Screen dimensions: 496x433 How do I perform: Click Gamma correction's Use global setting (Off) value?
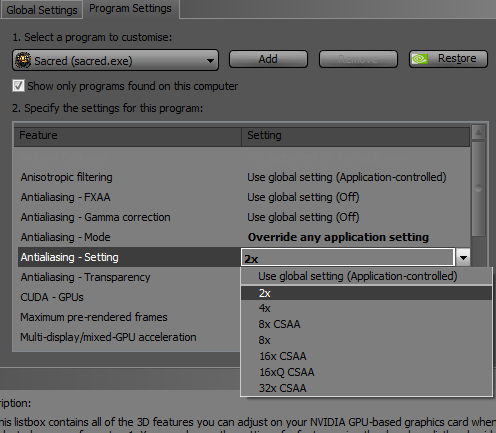tap(303, 217)
